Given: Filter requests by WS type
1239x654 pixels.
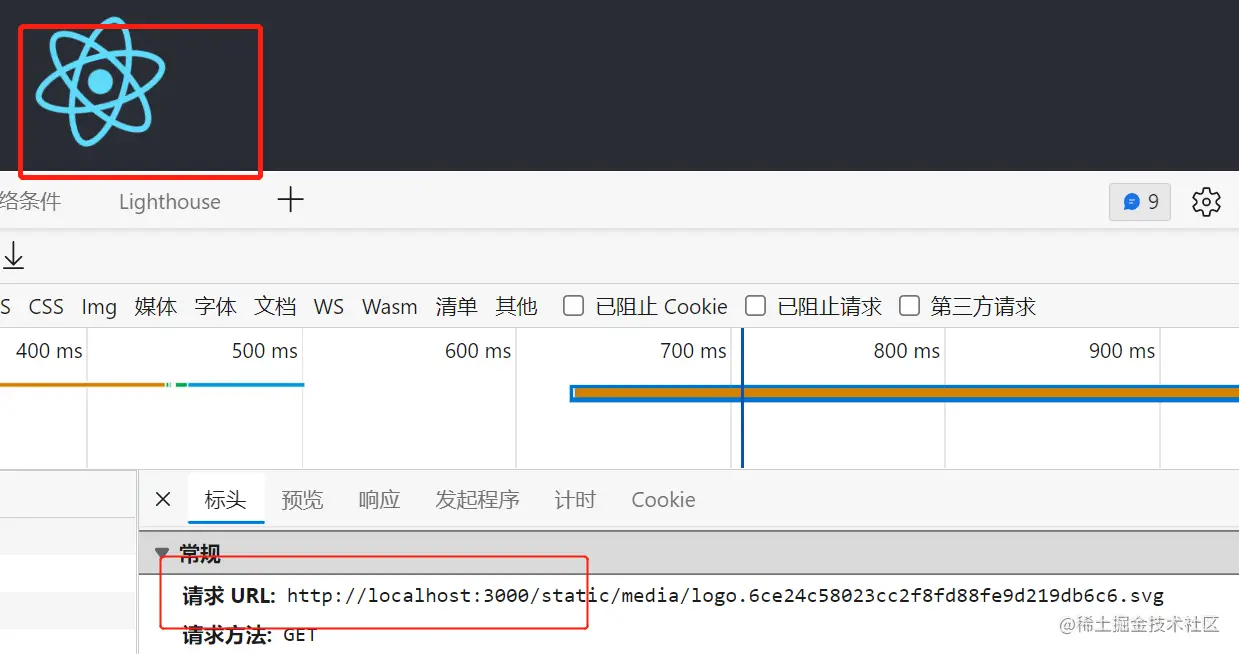Looking at the screenshot, I should pyautogui.click(x=329, y=307).
